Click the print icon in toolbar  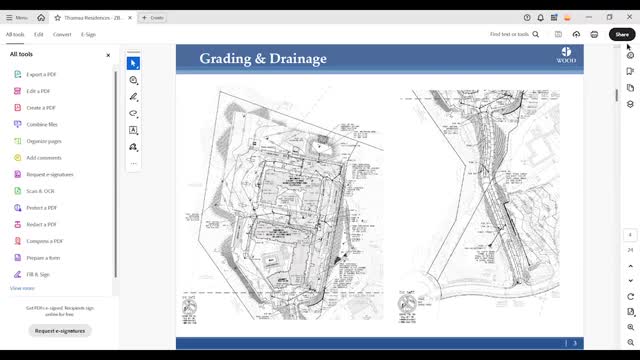click(594, 34)
